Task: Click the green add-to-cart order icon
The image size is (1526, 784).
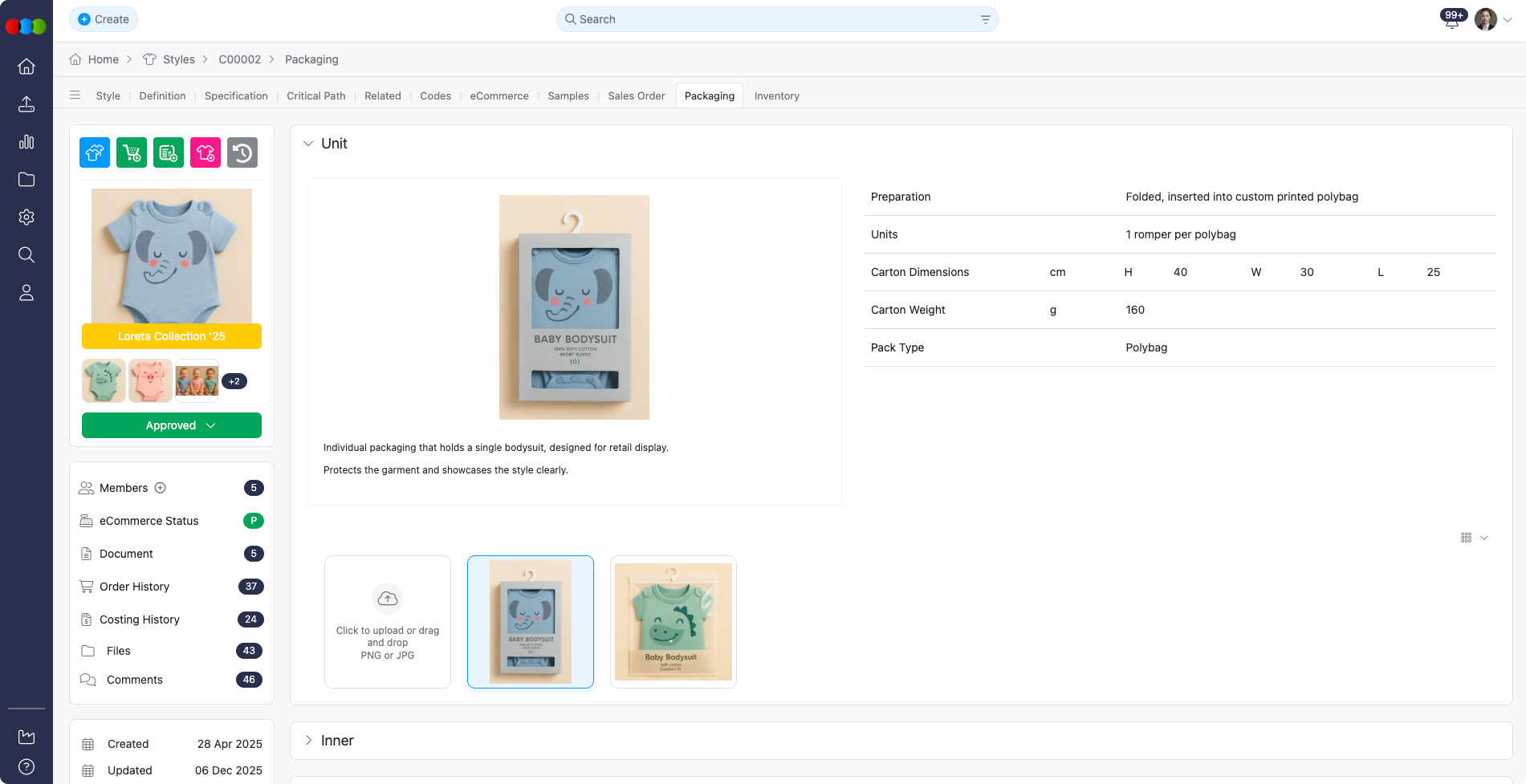Action: click(132, 152)
